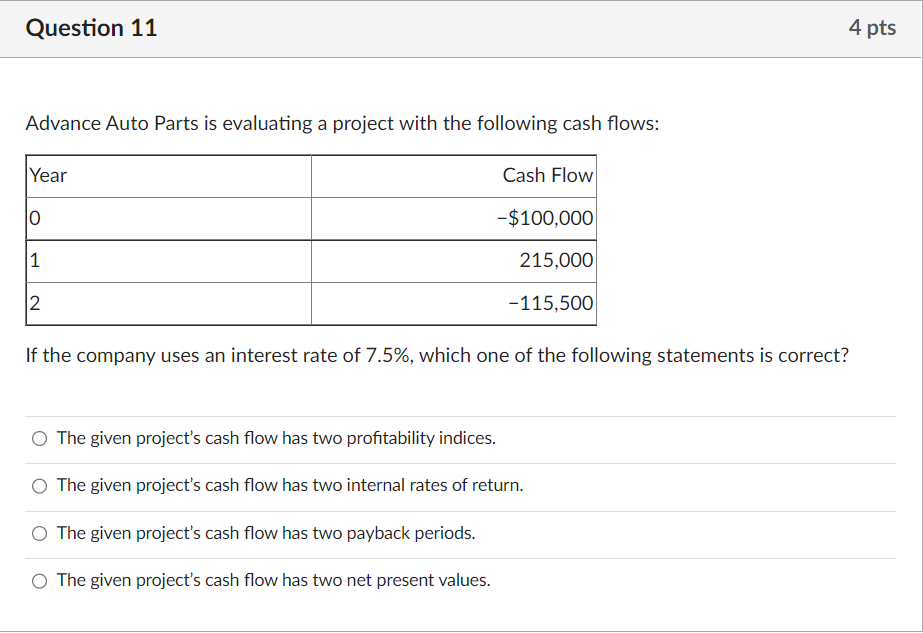Image resolution: width=923 pixels, height=633 pixels.
Task: Select the −115,500 cash flow cell
Action: [454, 303]
